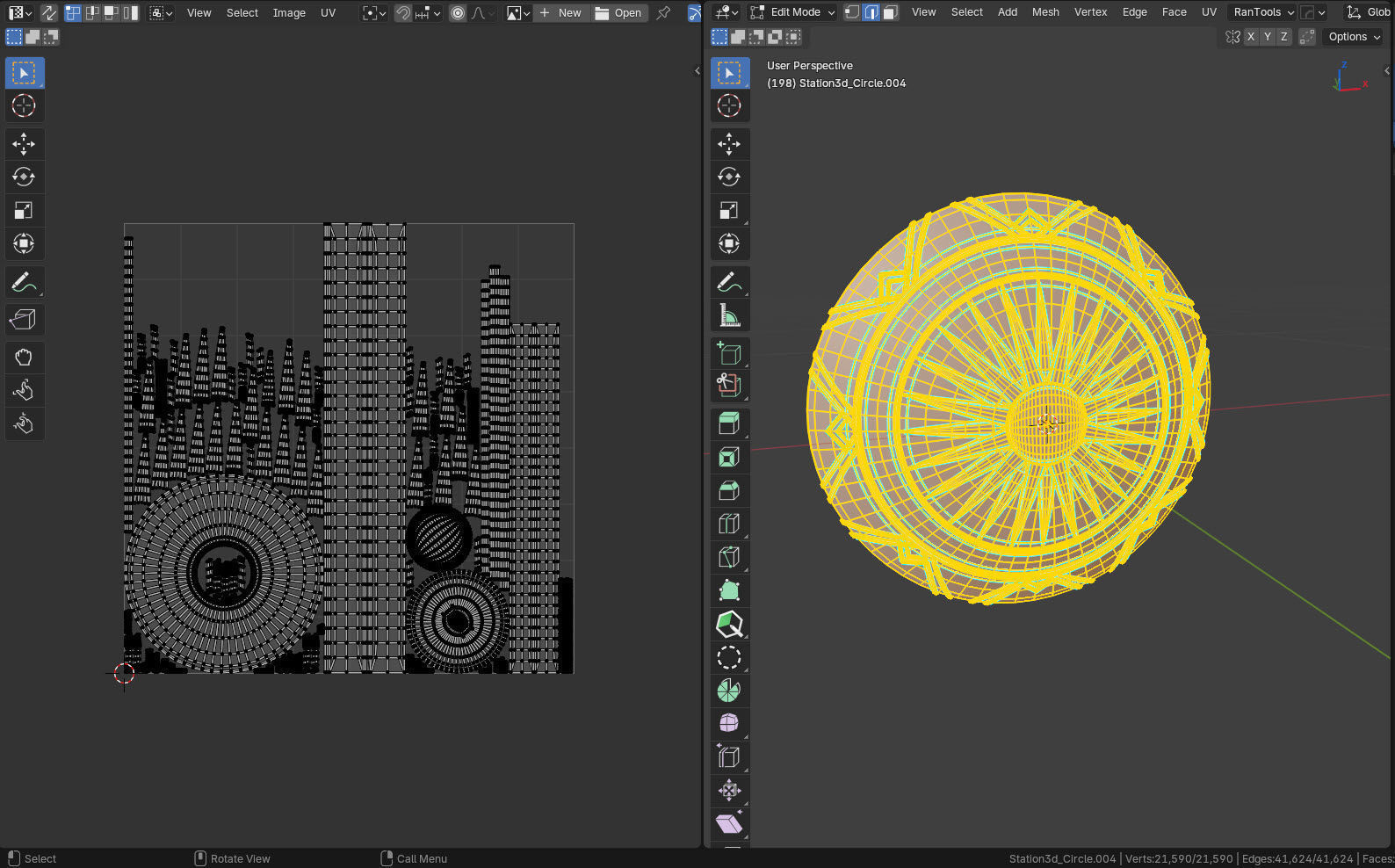Expand the Options dropdown

point(1354,37)
